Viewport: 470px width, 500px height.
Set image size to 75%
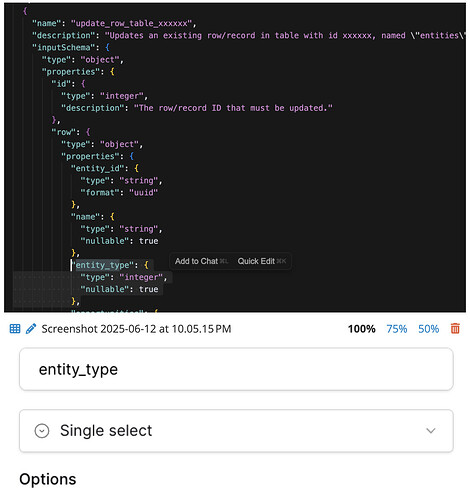(x=397, y=329)
